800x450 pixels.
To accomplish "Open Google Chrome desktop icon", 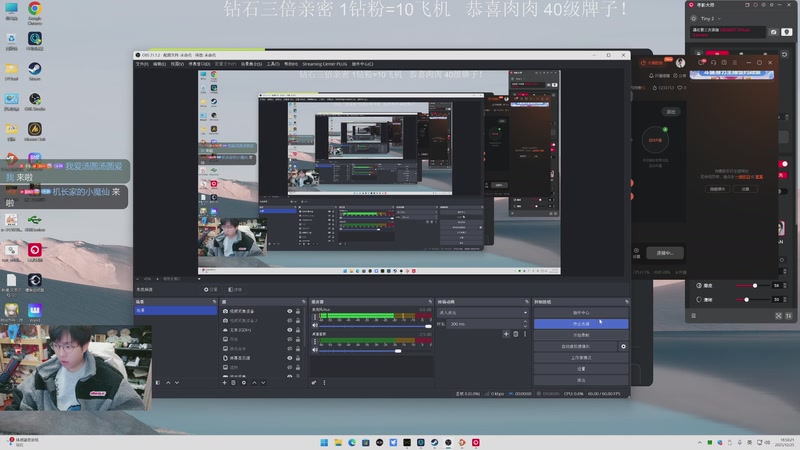I will point(35,13).
